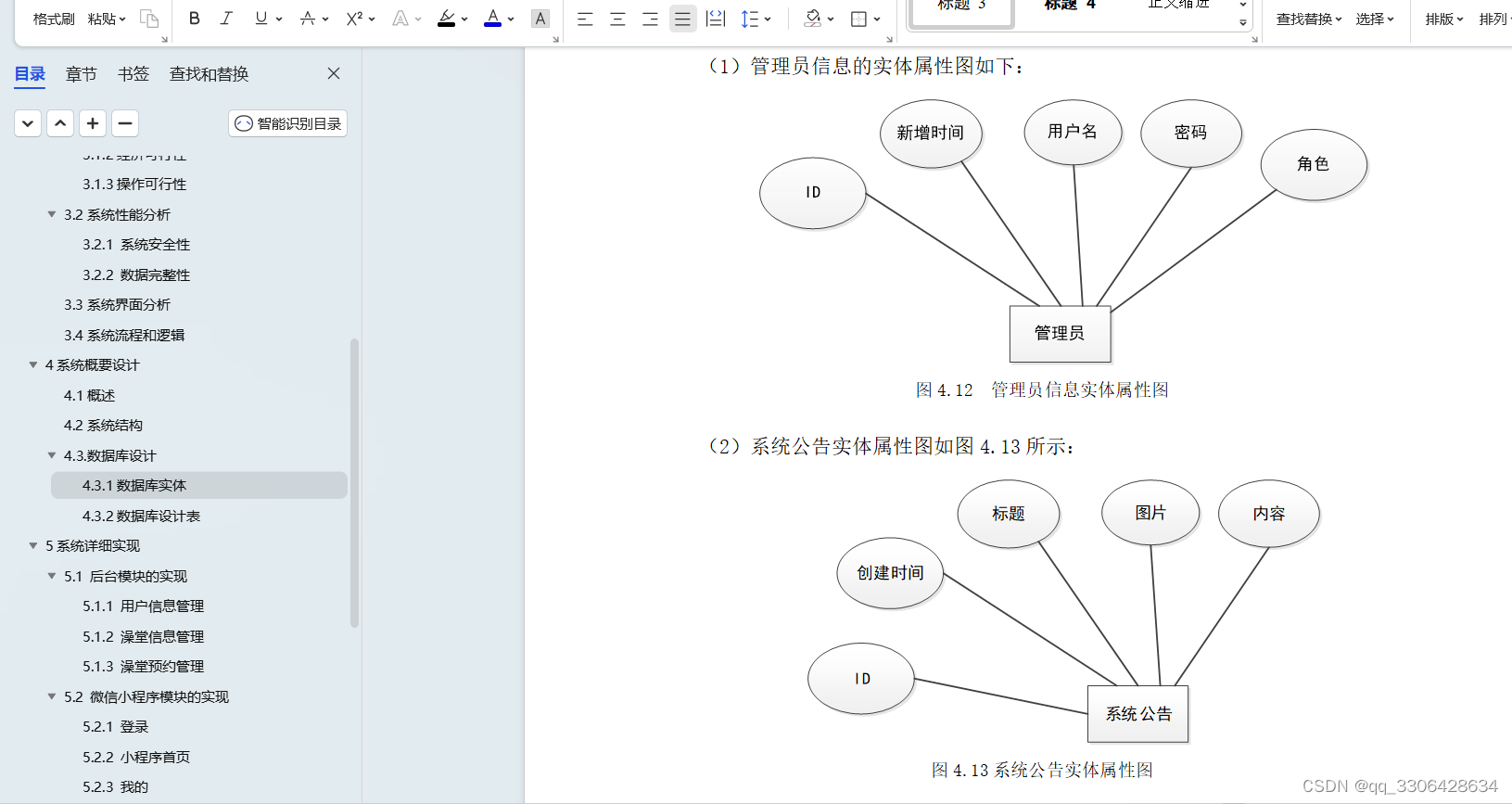The image size is (1512, 804).
Task: Go to 5.2.2 小程序首页 heading
Action: [136, 757]
